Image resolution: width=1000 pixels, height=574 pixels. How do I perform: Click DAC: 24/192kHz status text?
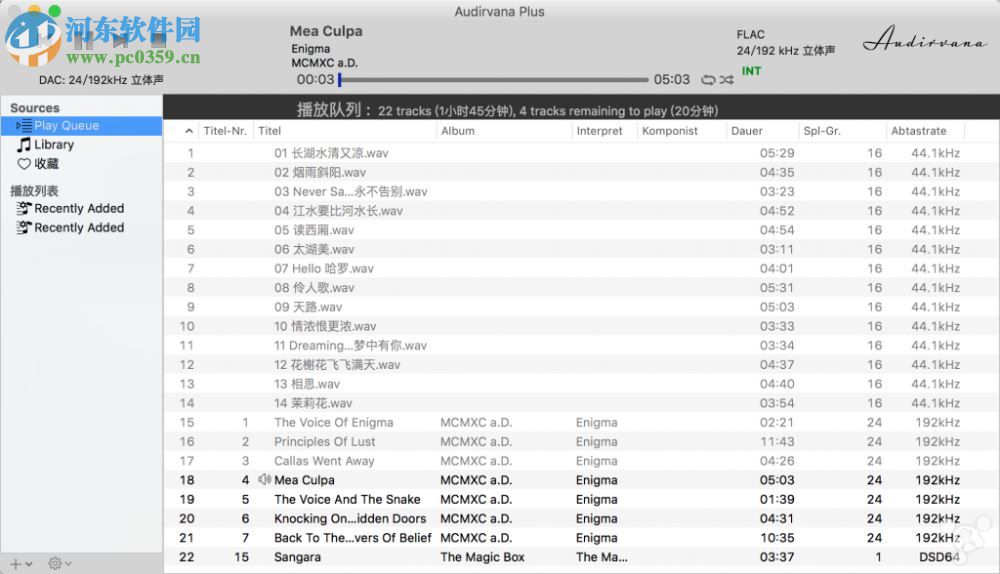101,80
